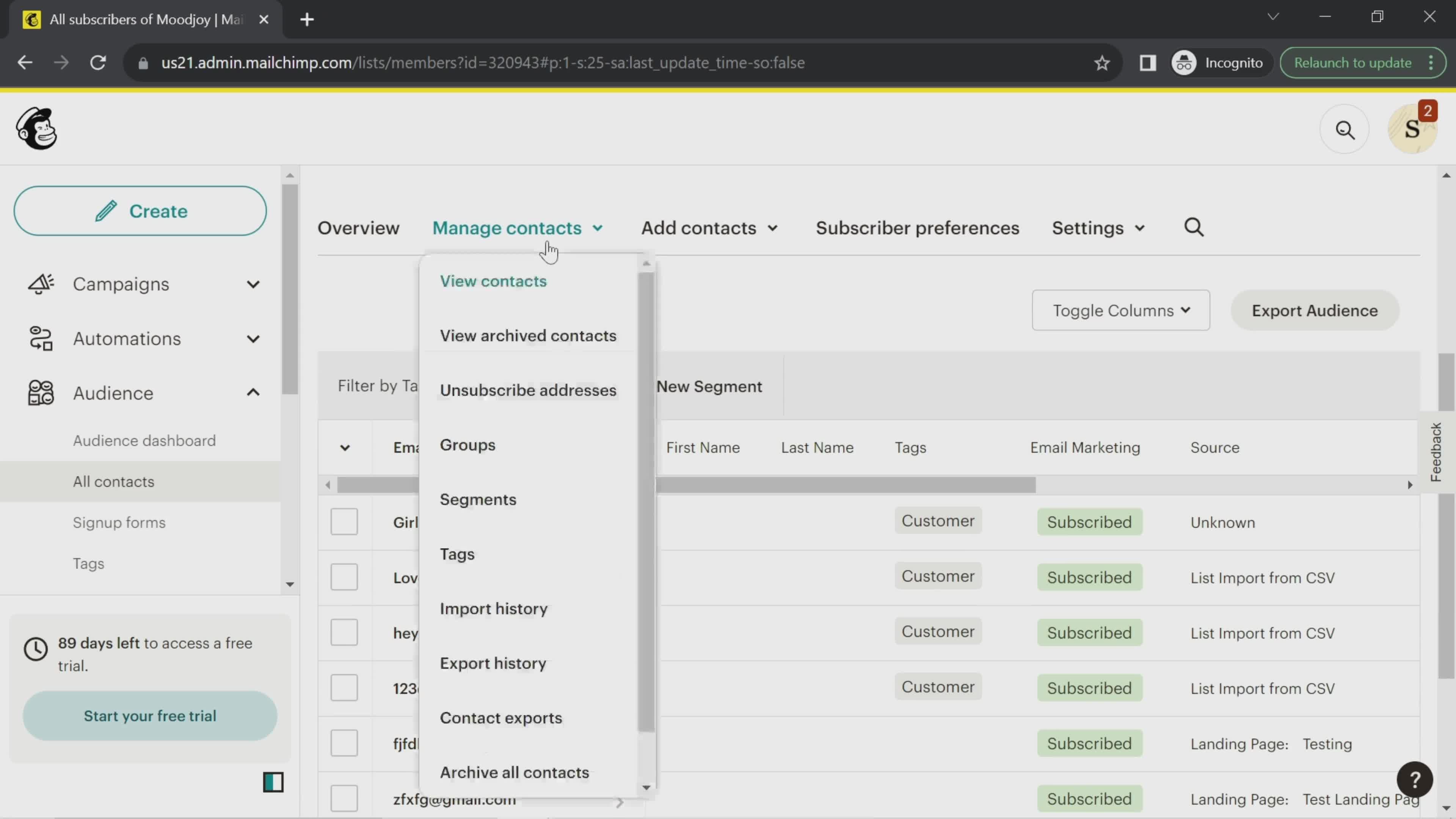Check the box for the hey contact row
The image size is (1456, 819).
pos(344,632)
